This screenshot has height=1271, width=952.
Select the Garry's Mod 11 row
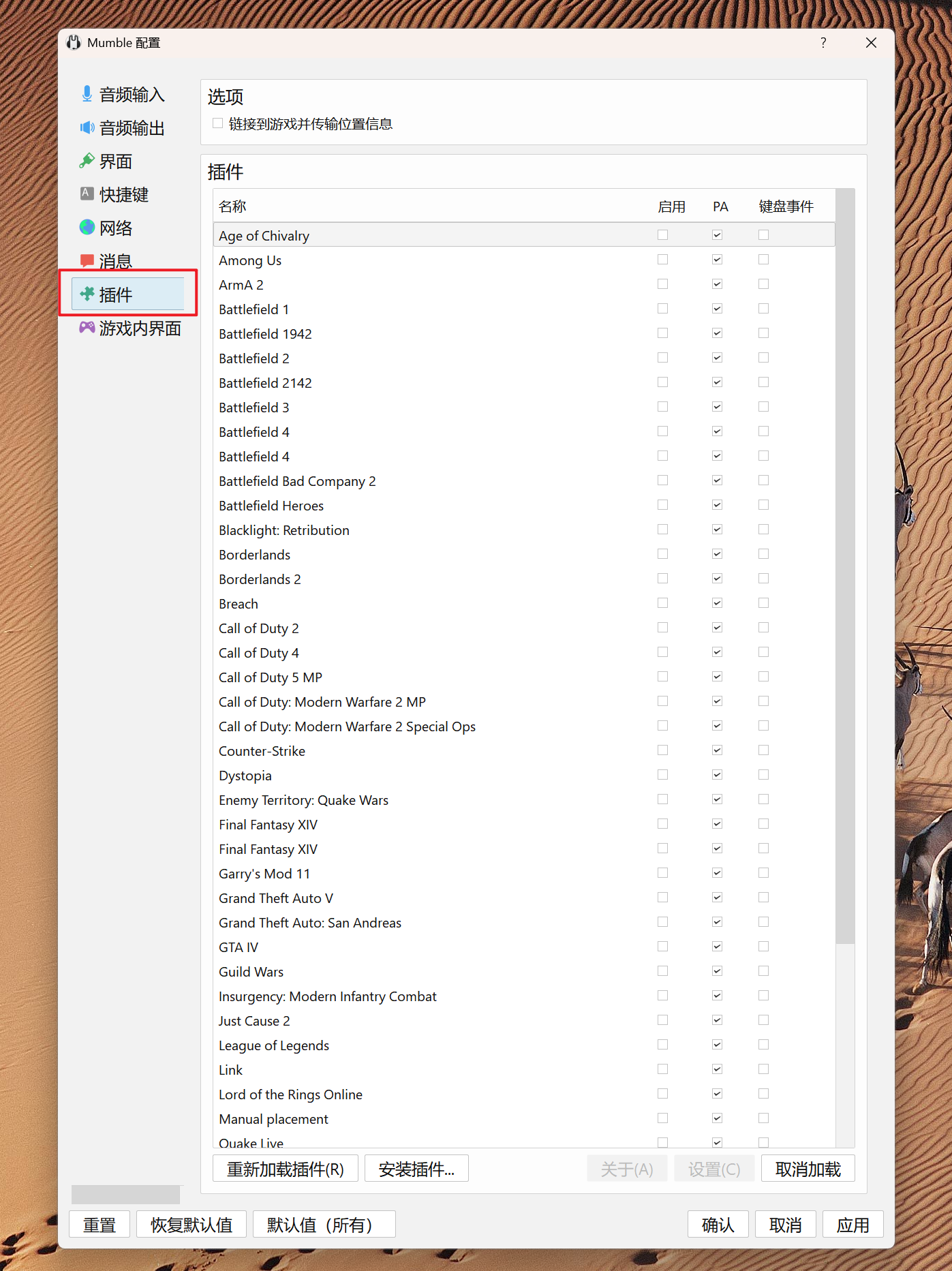[x=524, y=874]
